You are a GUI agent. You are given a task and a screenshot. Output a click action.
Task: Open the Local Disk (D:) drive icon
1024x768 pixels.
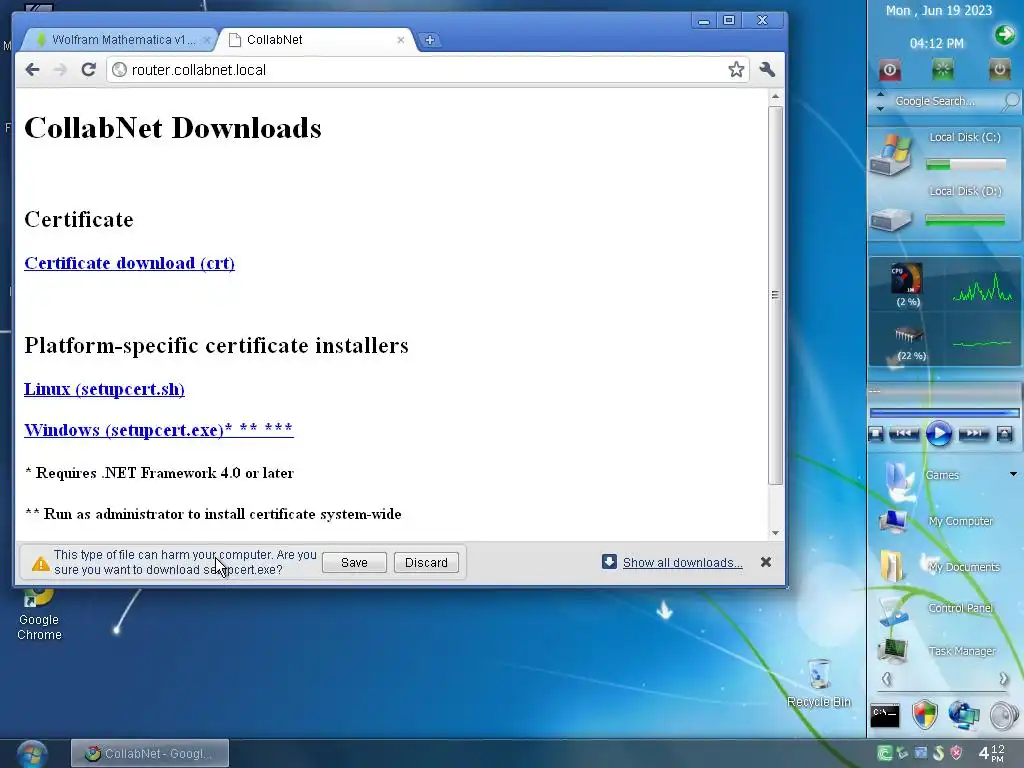point(891,219)
